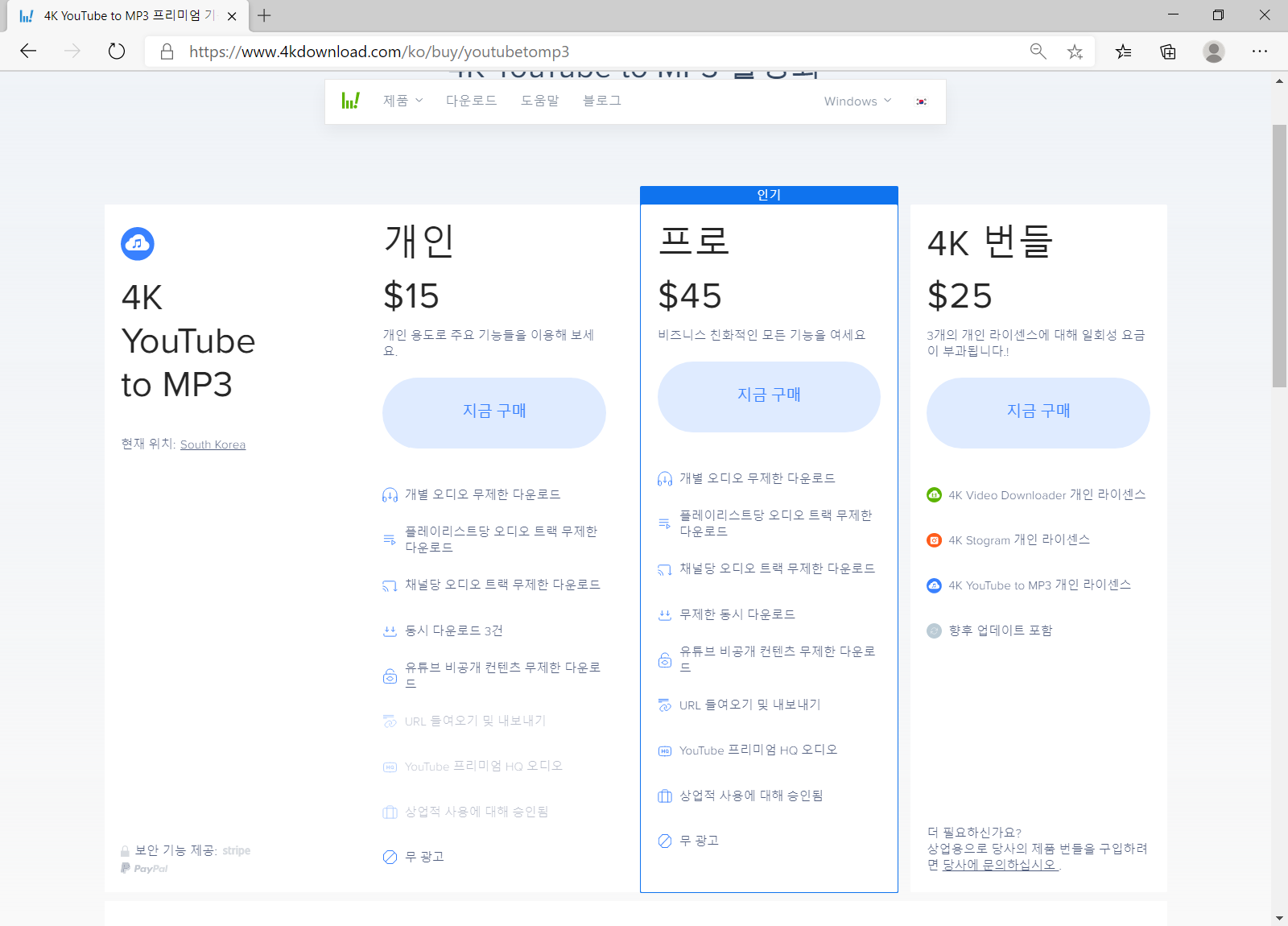Click the 4K Download logo in navbar
The width and height of the screenshot is (1288, 926).
350,101
